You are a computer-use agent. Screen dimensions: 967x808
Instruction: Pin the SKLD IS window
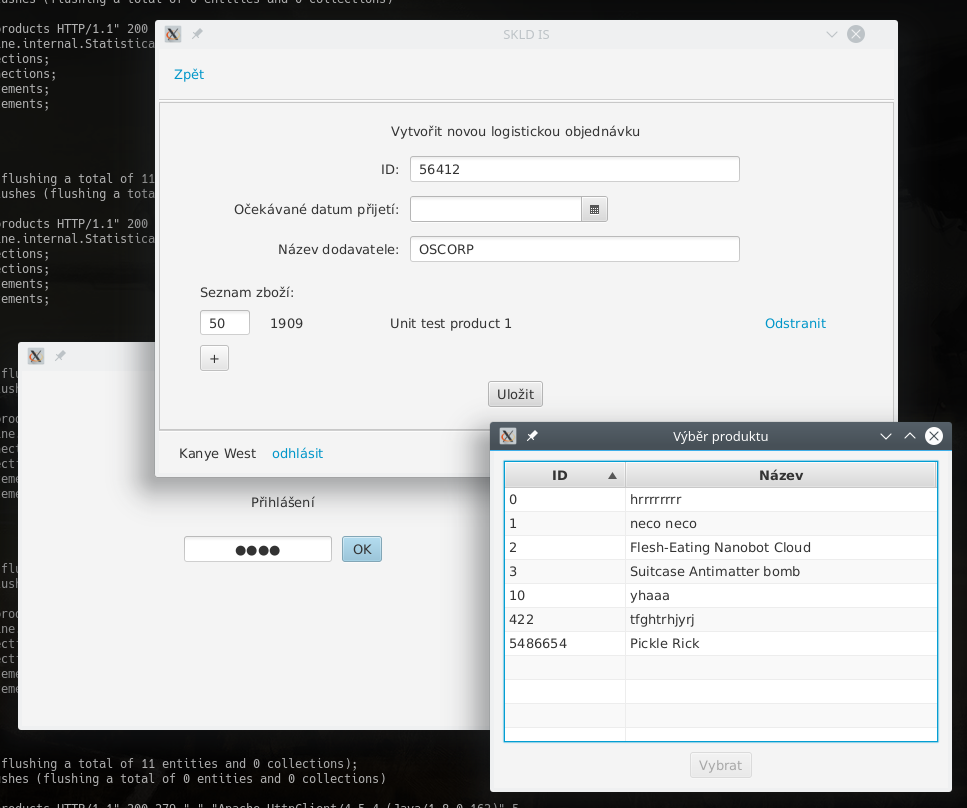pyautogui.click(x=197, y=35)
